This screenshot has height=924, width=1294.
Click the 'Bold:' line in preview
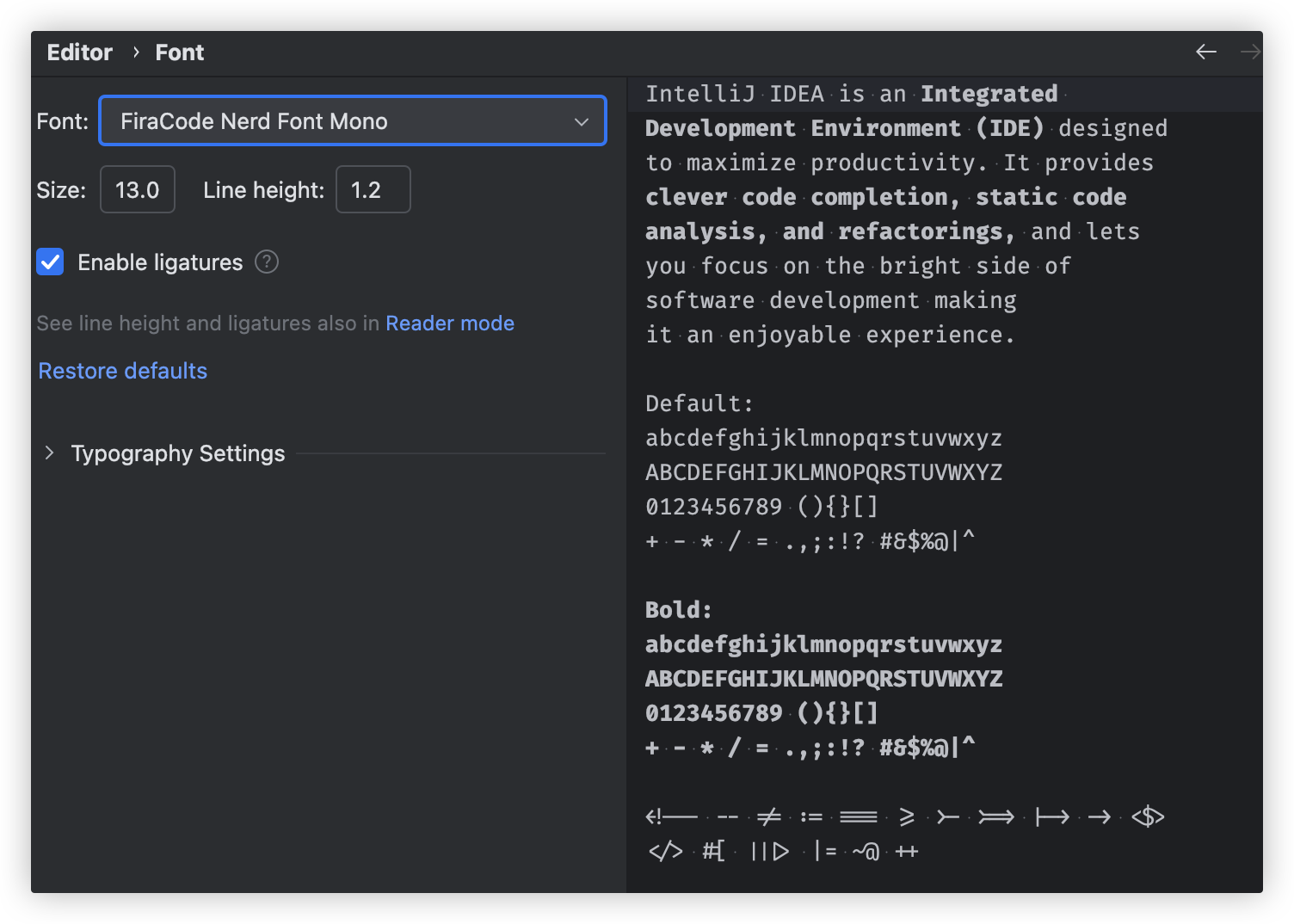coord(679,610)
